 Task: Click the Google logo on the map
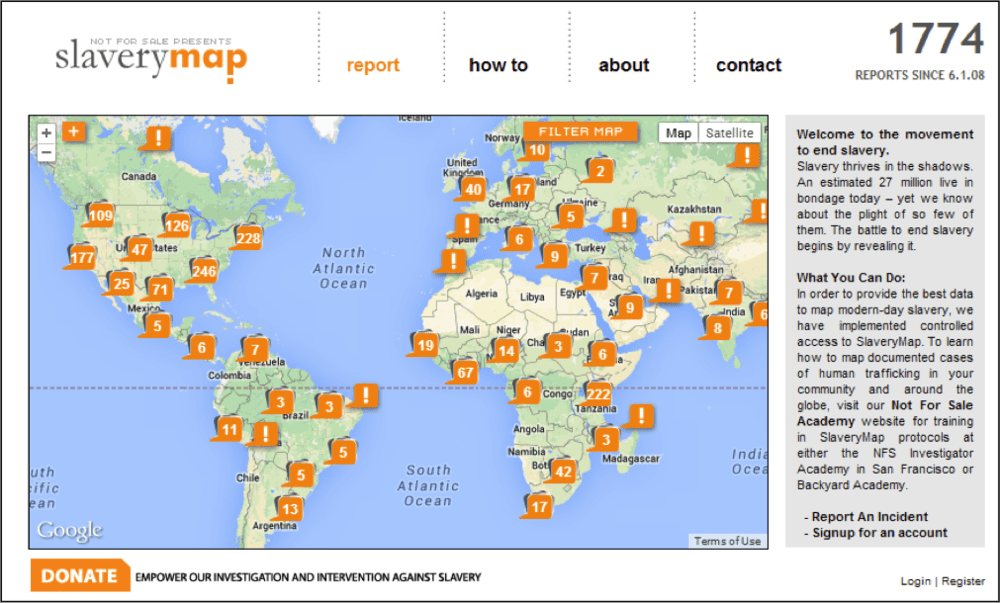pos(70,530)
